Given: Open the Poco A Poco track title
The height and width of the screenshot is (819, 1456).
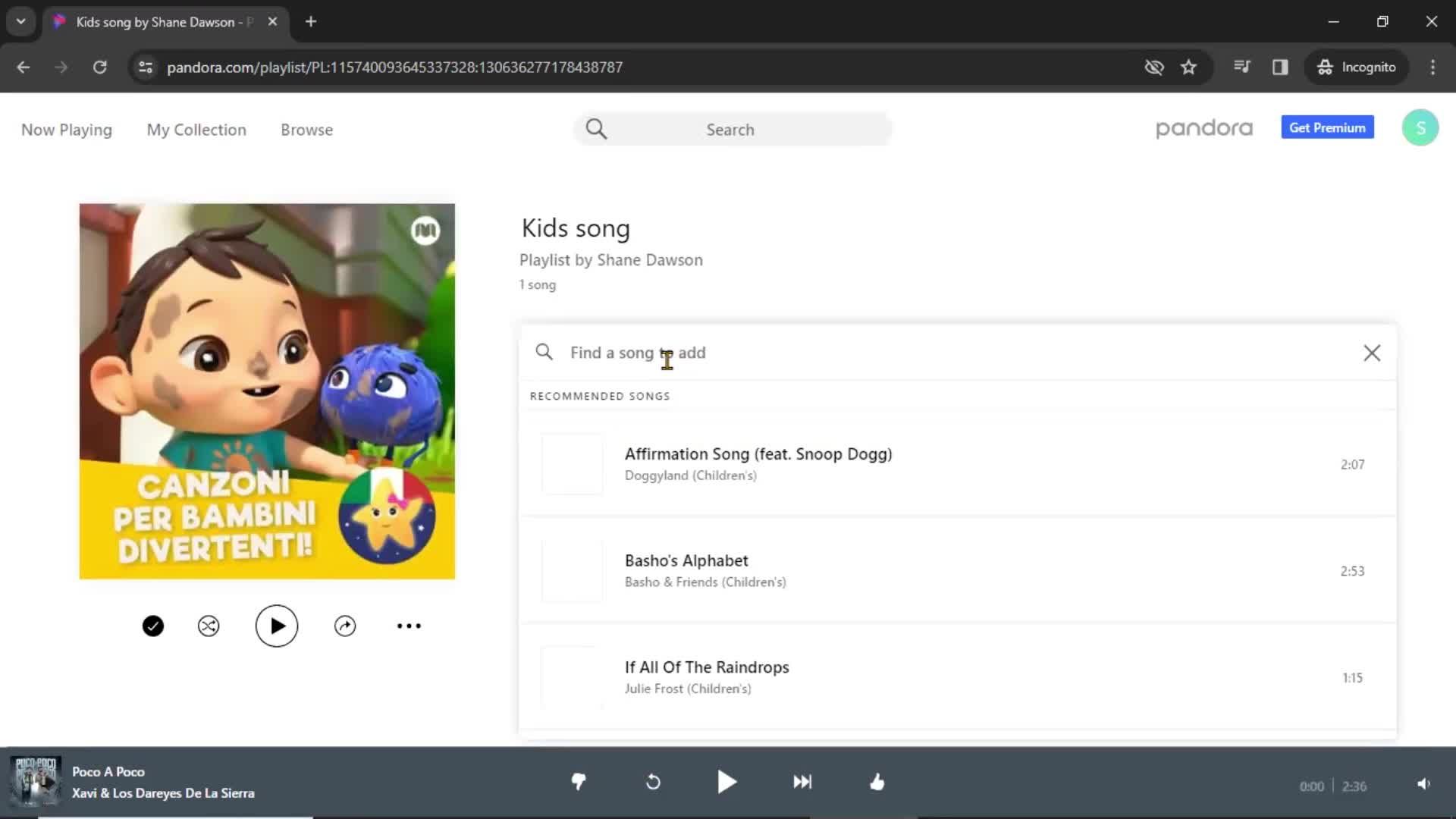Looking at the screenshot, I should (108, 772).
